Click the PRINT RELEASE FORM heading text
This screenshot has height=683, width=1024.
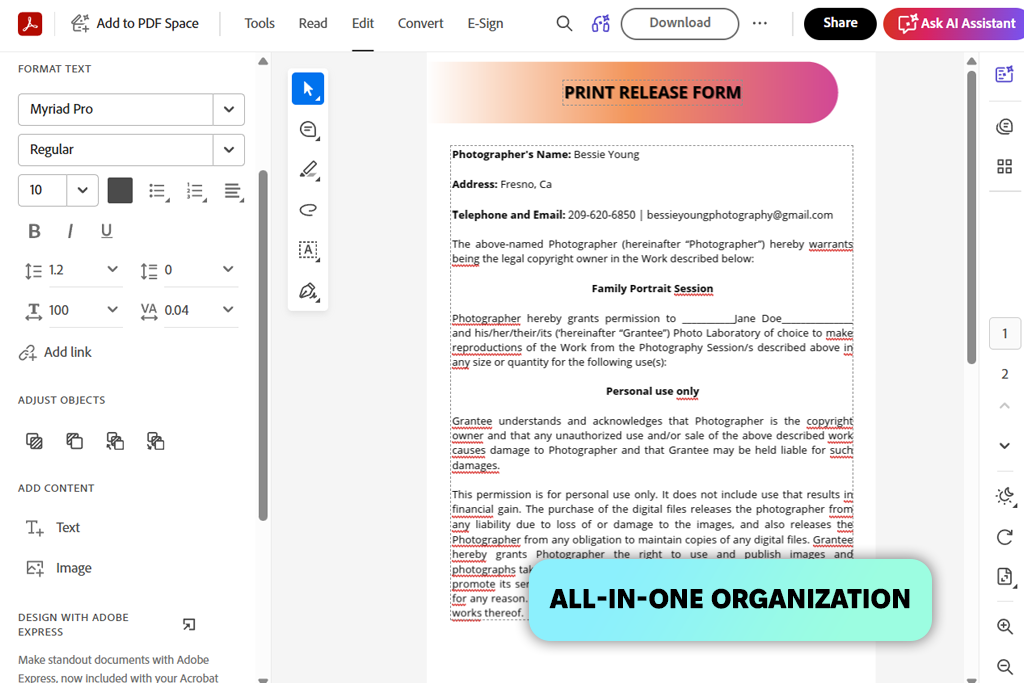pyautogui.click(x=652, y=93)
